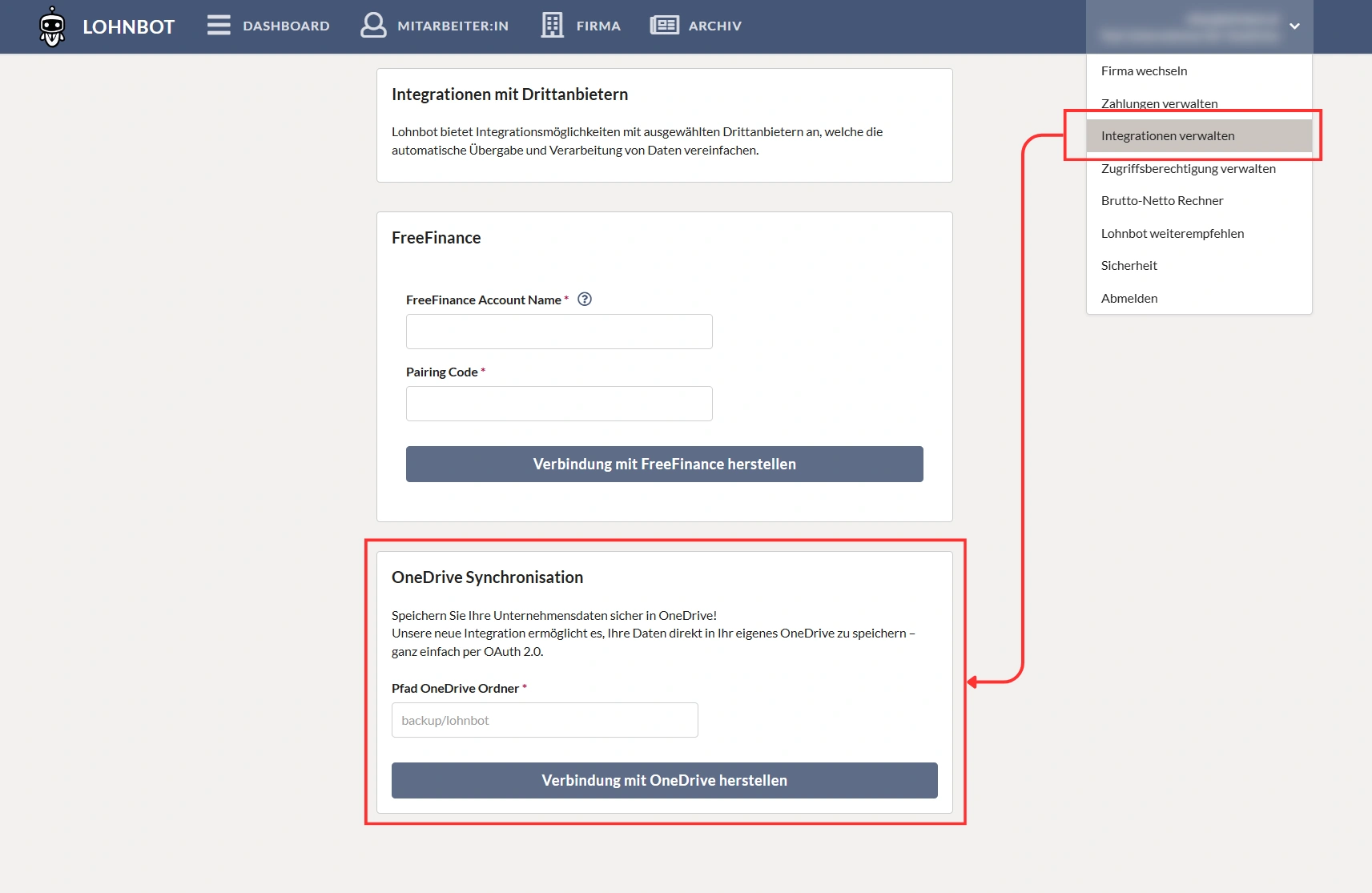Image resolution: width=1372 pixels, height=893 pixels.
Task: Open the Brutto-Netto Rechner
Action: click(x=1161, y=201)
